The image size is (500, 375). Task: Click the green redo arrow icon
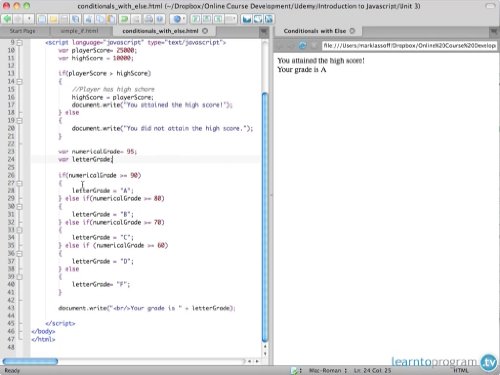click(x=124, y=19)
